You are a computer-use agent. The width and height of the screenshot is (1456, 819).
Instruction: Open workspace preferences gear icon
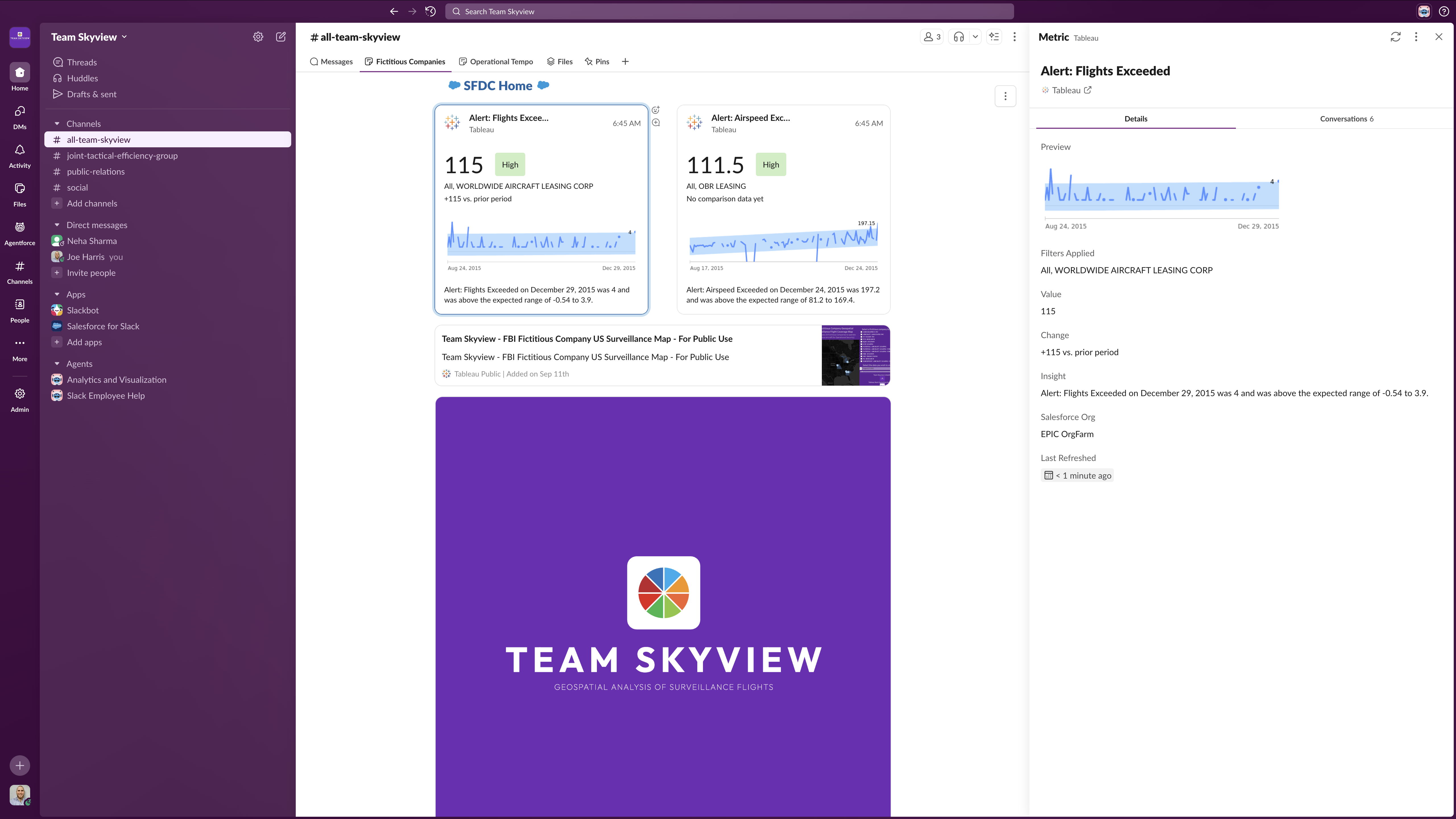tap(258, 37)
